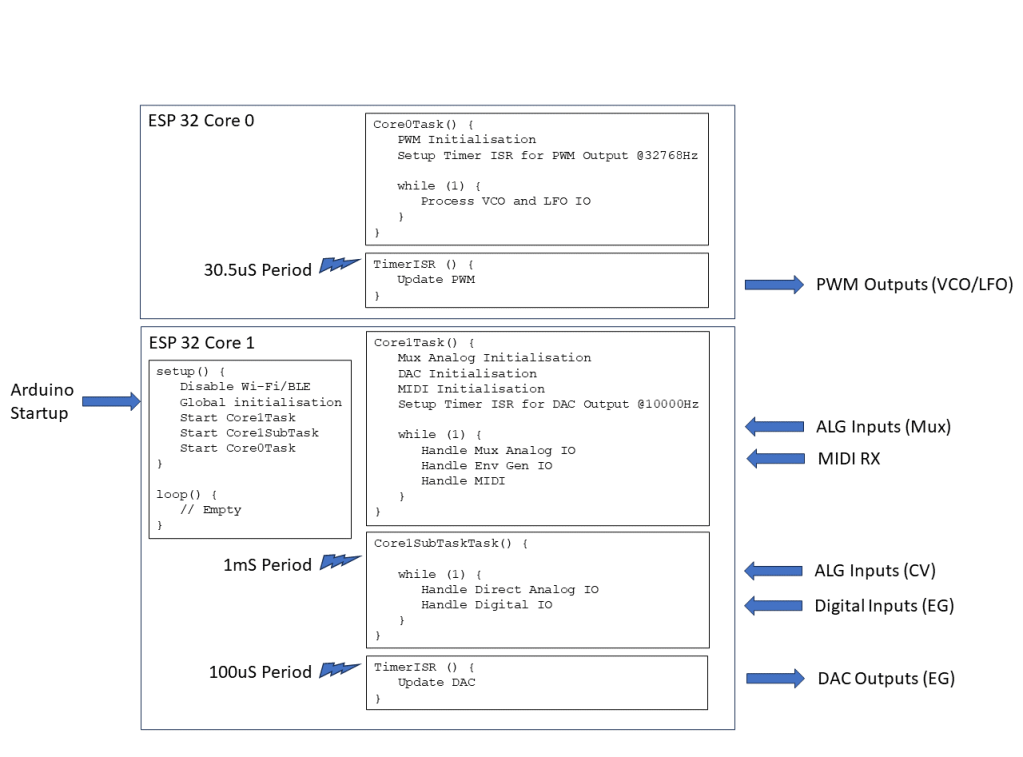Click the TimerISR box containing Update PWM
This screenshot has height=757, width=1023.
(x=537, y=279)
